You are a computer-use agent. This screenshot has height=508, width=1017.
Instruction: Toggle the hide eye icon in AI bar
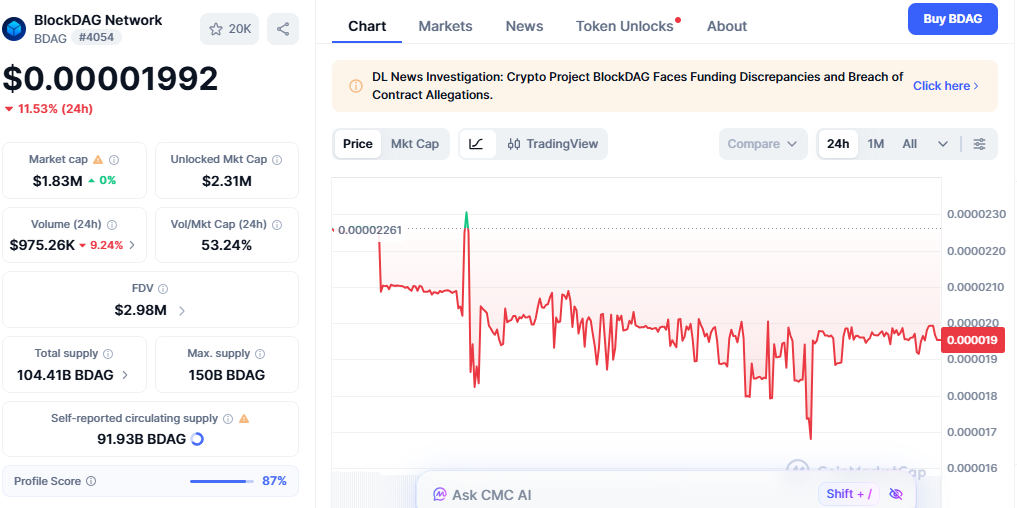896,494
